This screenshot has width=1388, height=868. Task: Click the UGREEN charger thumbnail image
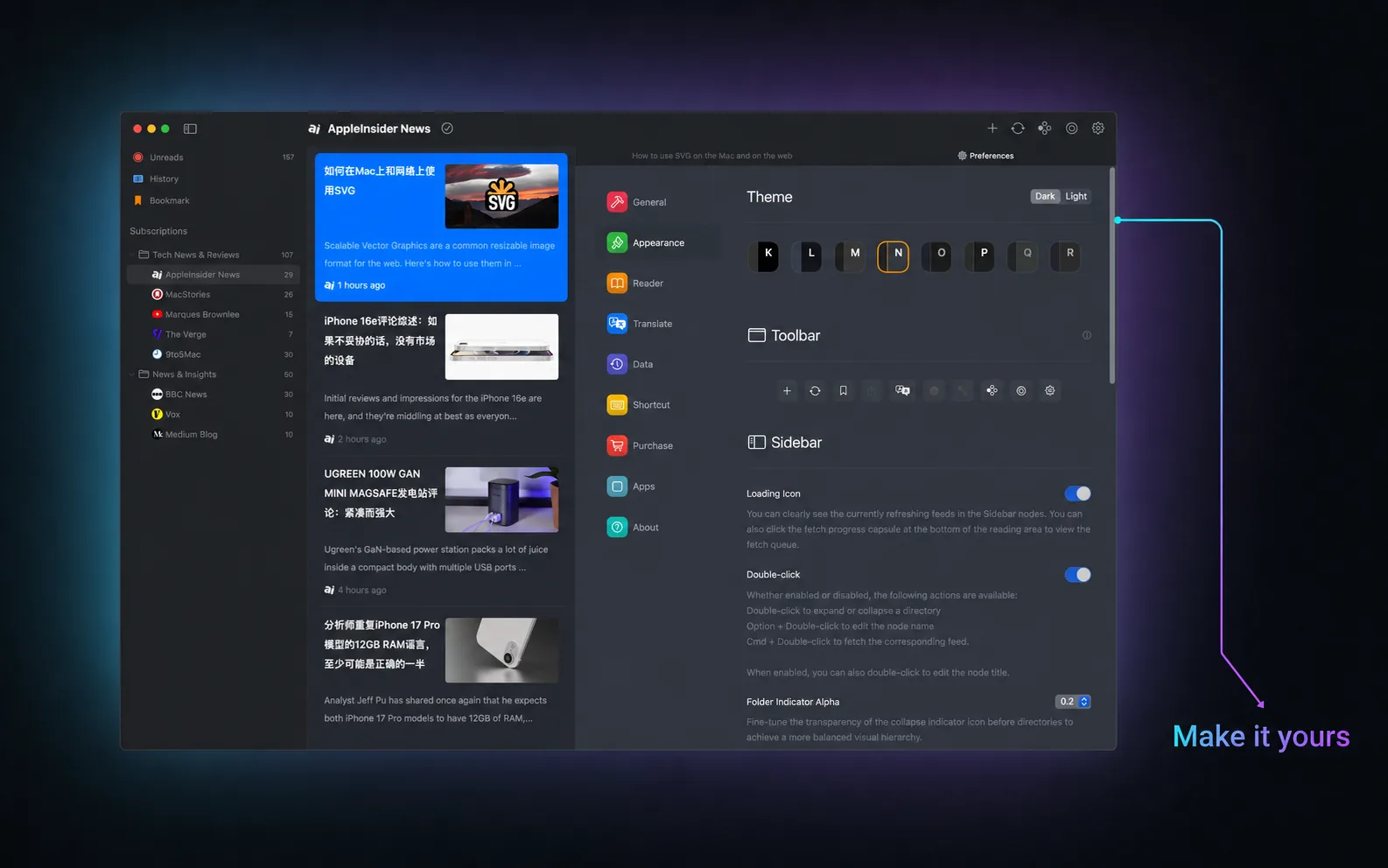[x=501, y=500]
